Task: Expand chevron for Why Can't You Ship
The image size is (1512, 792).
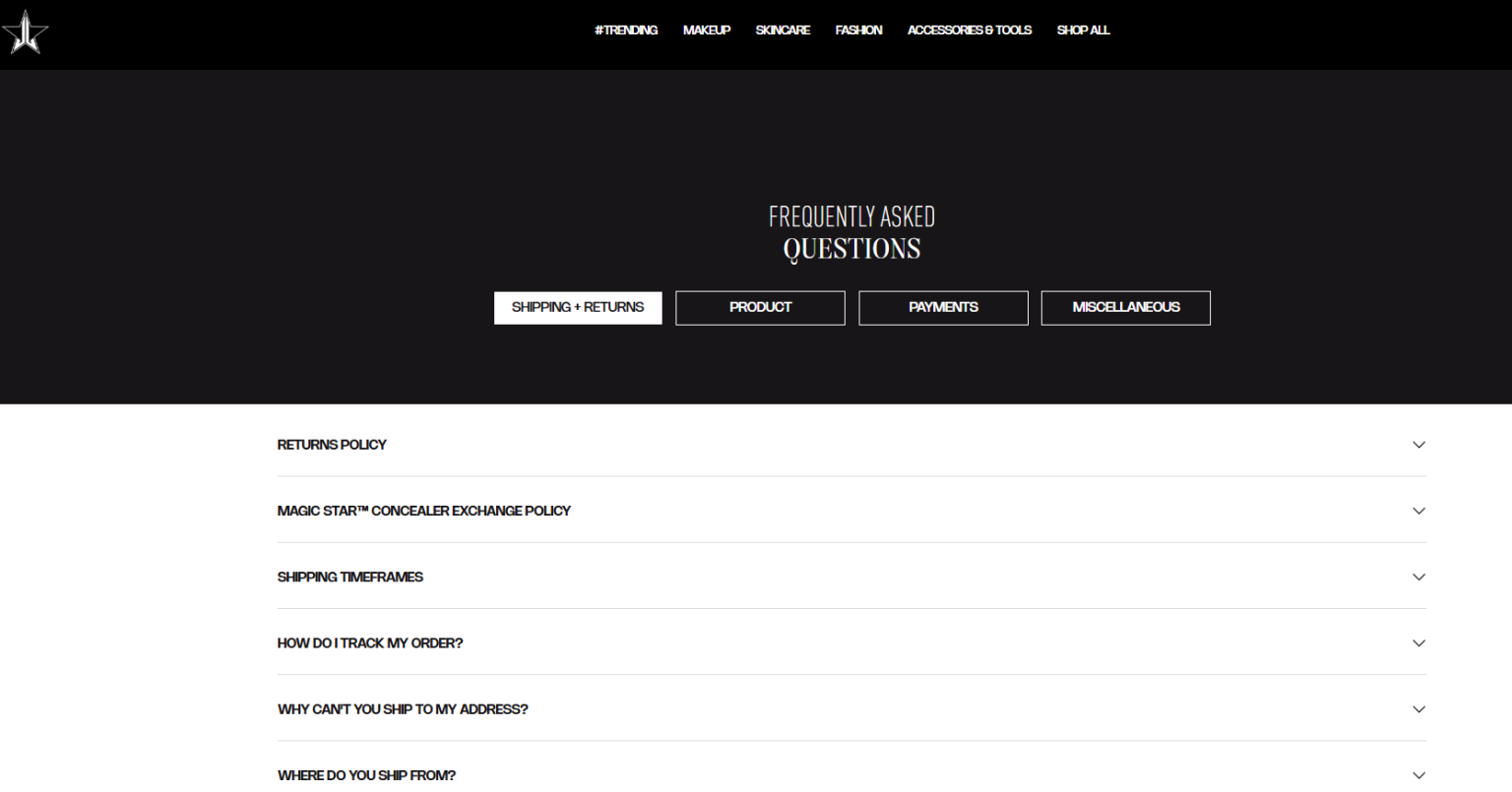Action: 1418,709
